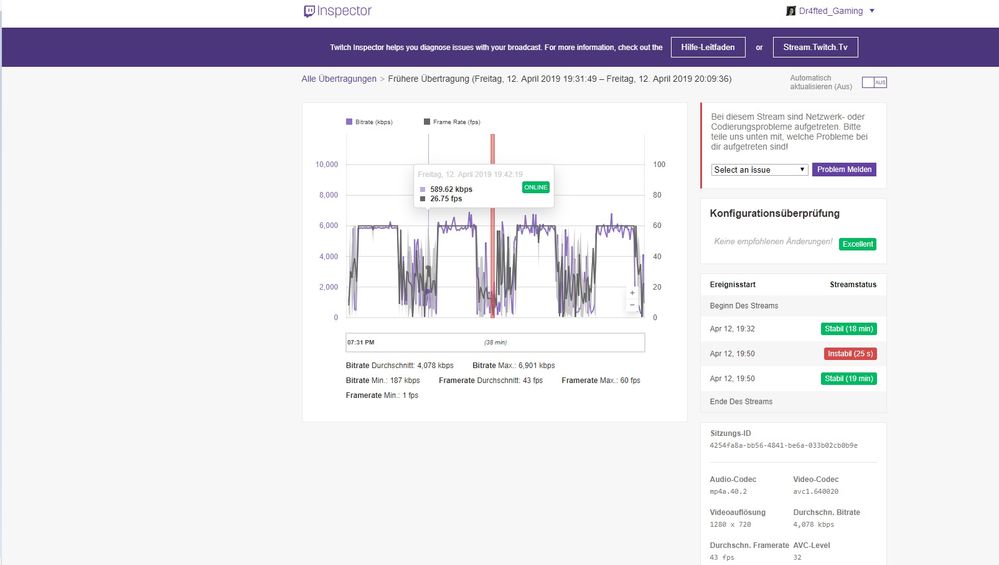Open the Stream.Twitch.Tv button

click(815, 47)
